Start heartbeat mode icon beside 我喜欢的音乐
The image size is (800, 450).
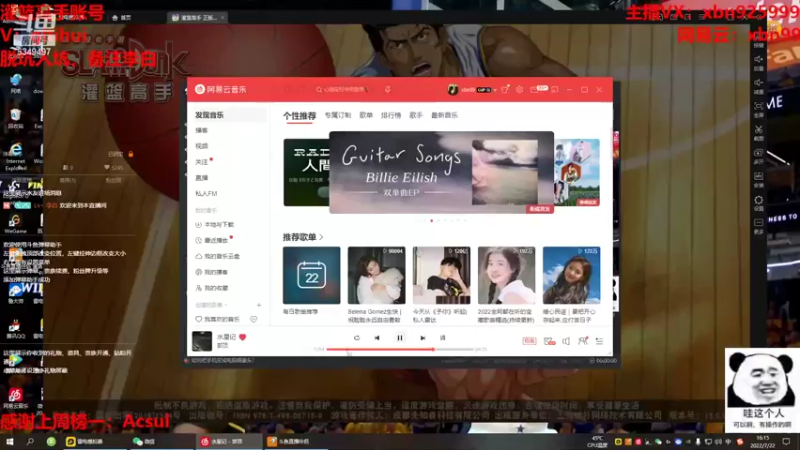click(254, 319)
